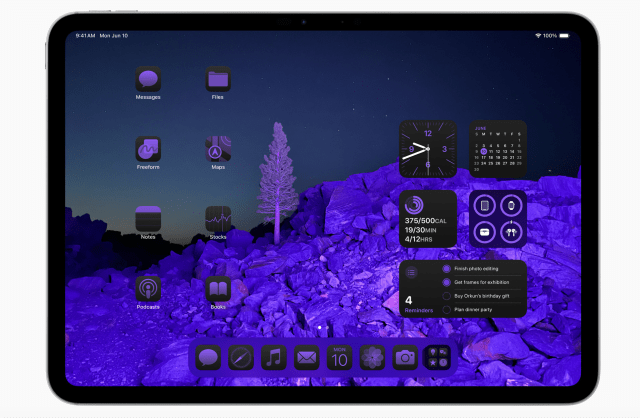
Task: Launch Music from the dock
Action: click(x=274, y=358)
